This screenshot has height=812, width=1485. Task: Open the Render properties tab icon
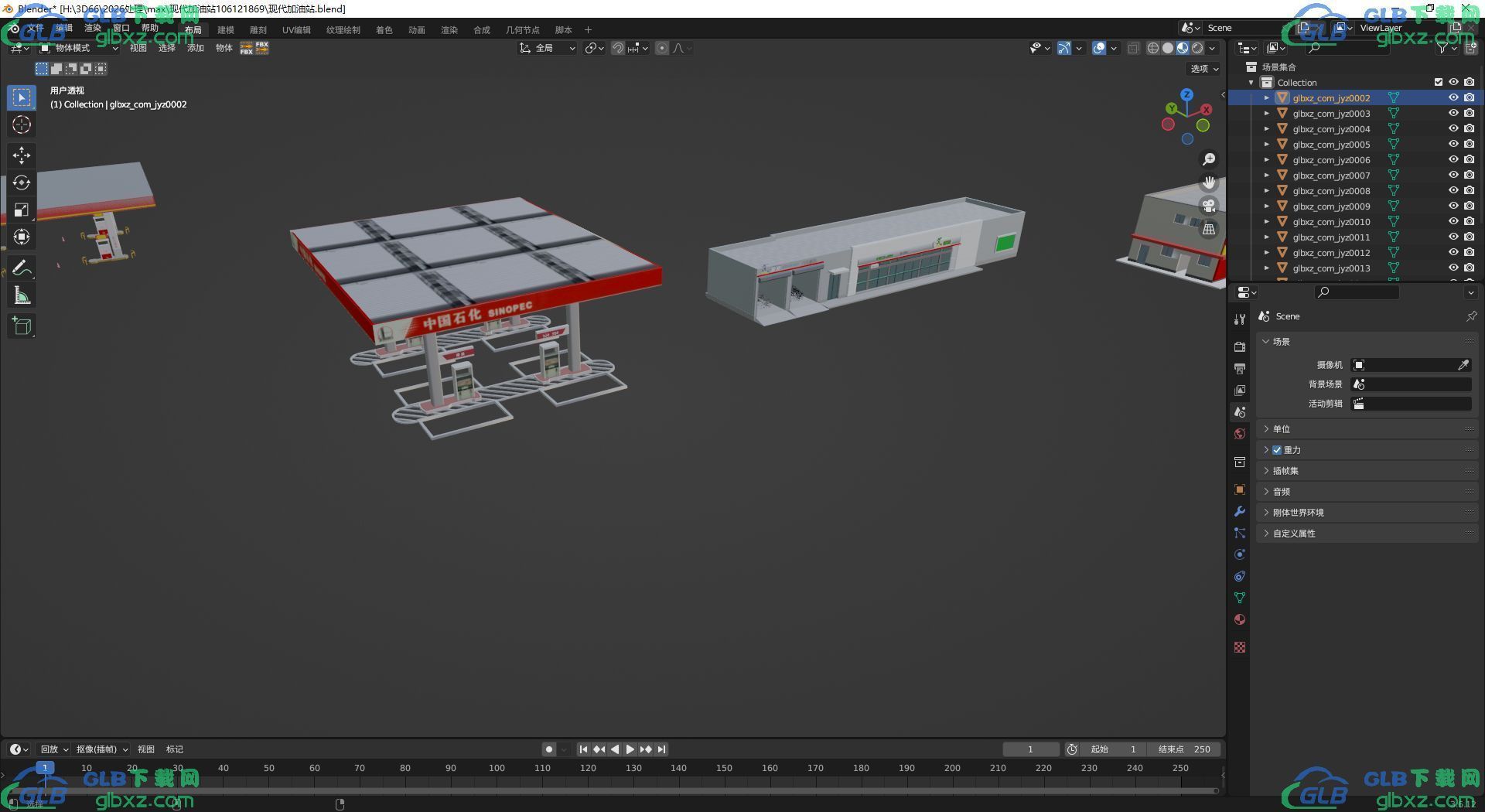click(1240, 346)
